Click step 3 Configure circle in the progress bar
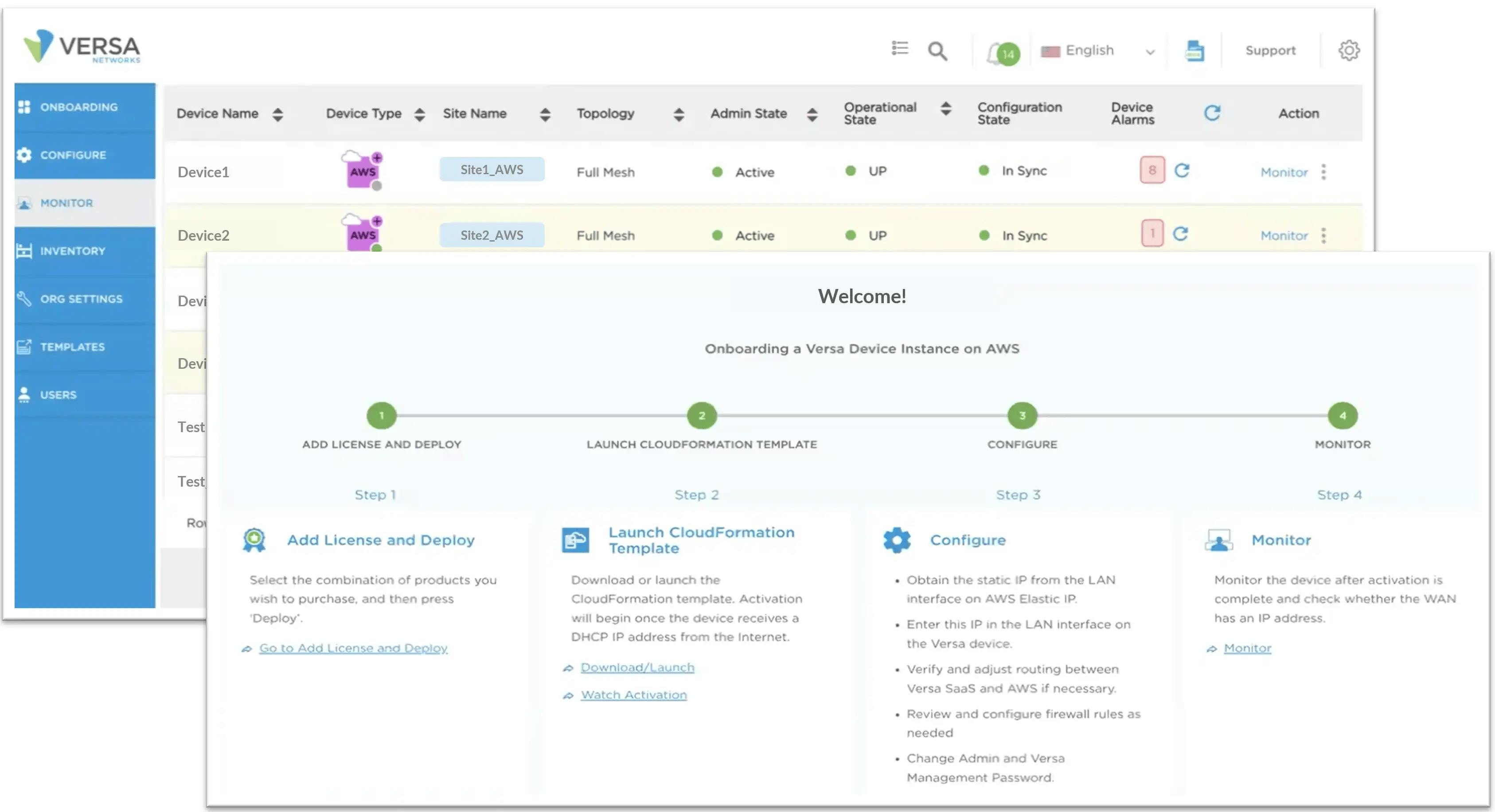This screenshot has height=812, width=1495. tap(1022, 415)
